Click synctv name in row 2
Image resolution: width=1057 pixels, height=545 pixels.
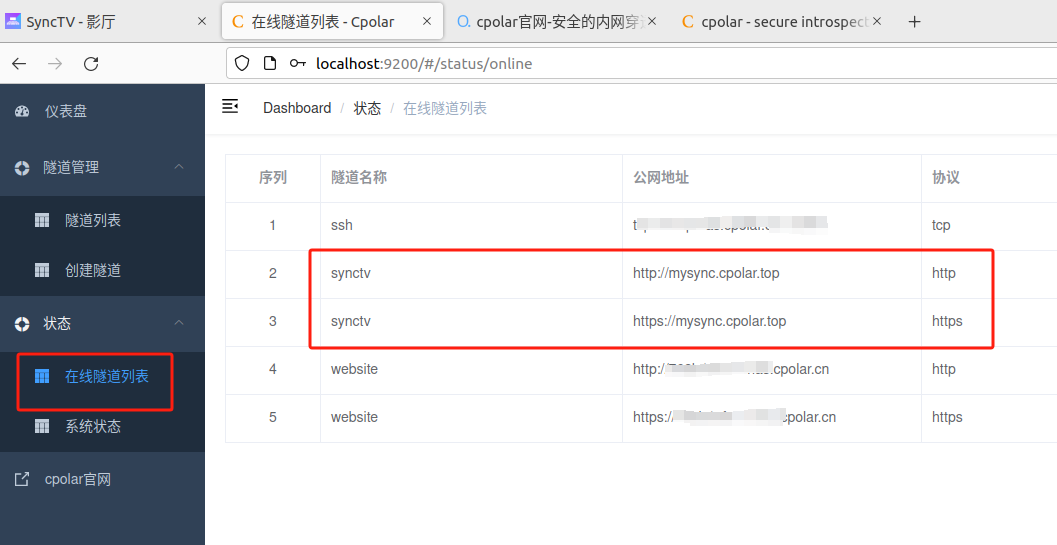click(x=351, y=273)
